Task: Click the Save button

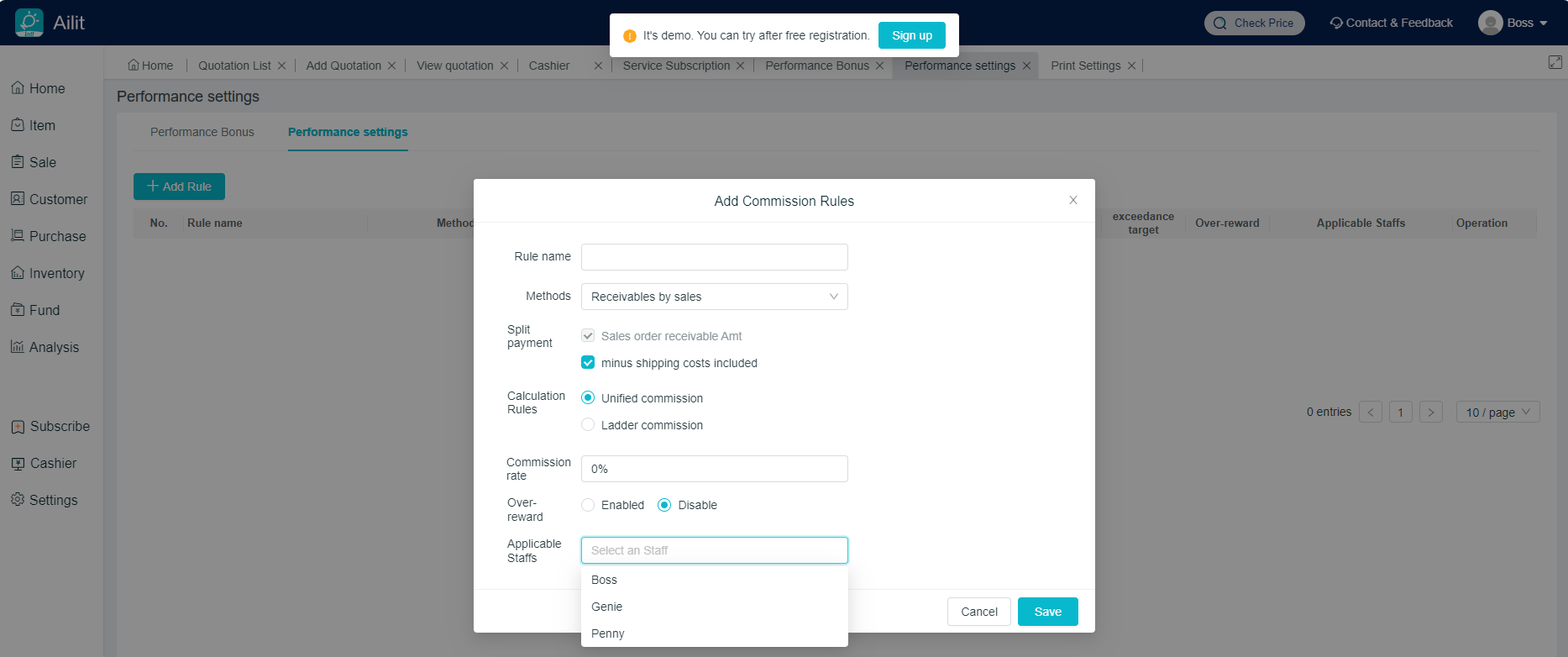Action: (1047, 612)
